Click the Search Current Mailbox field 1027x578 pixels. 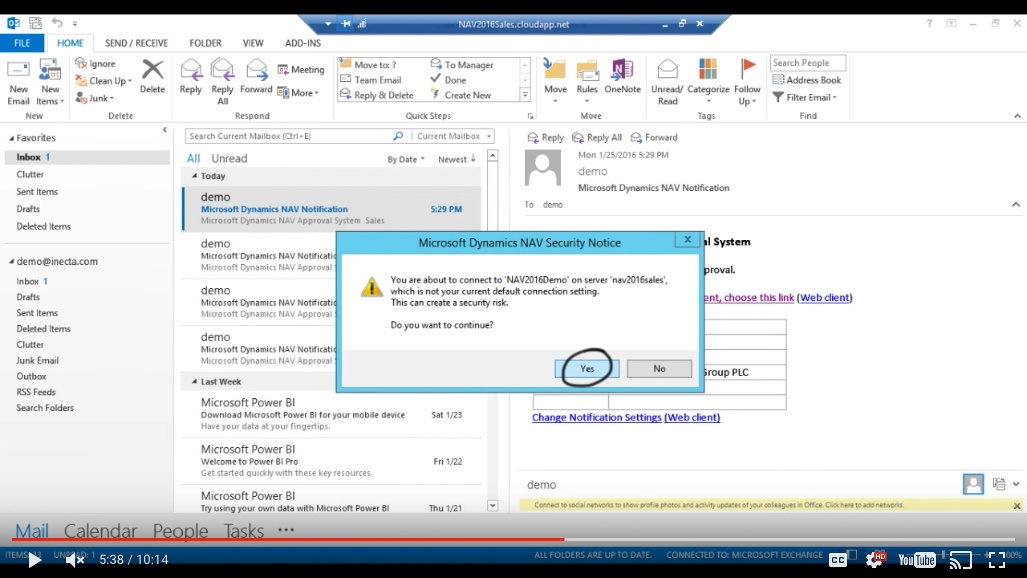tap(289, 136)
